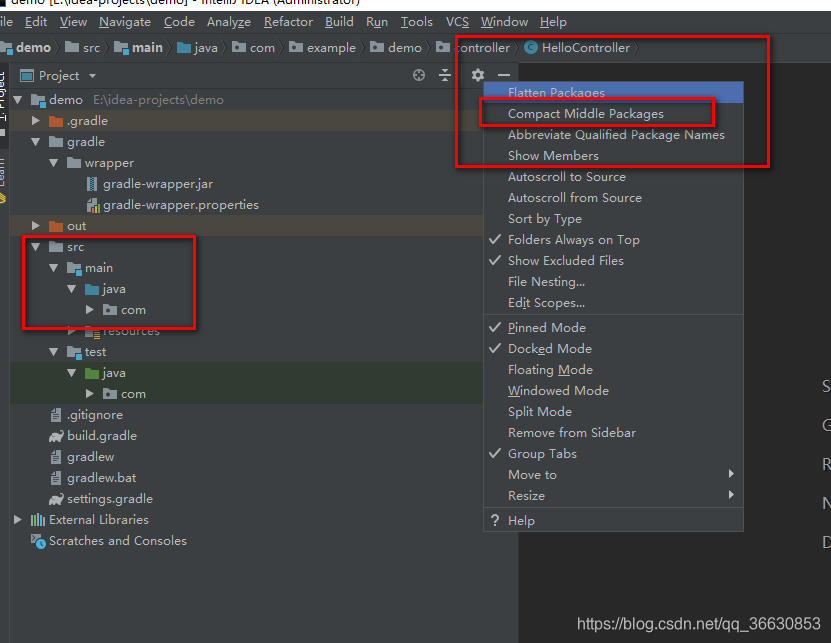Image resolution: width=831 pixels, height=643 pixels.
Task: Collapse the gradle folder node
Action: coord(36,142)
